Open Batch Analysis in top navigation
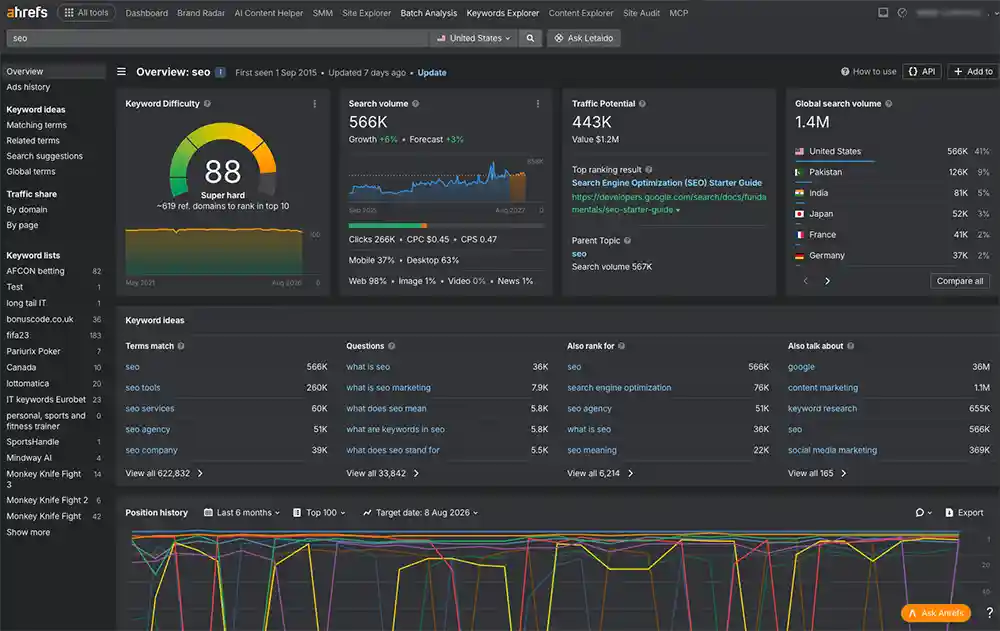This screenshot has width=1000, height=631. pos(429,13)
